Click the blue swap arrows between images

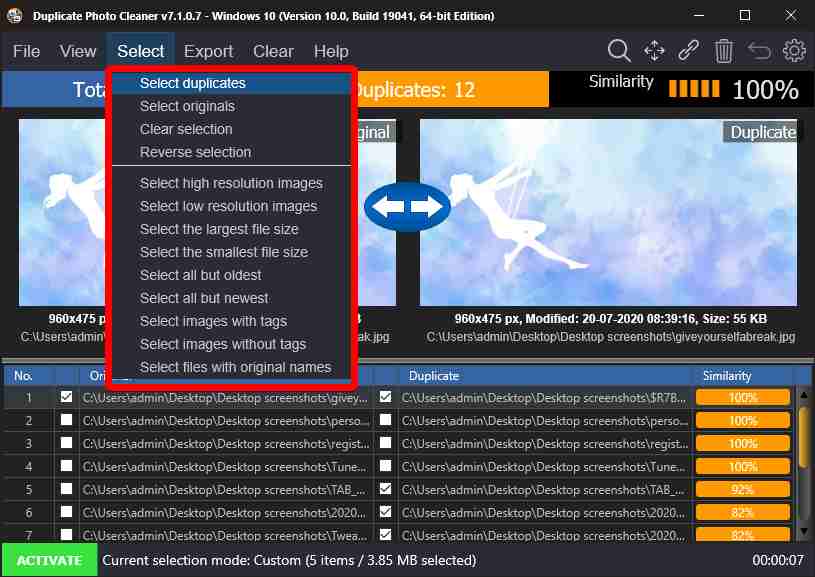tap(407, 207)
